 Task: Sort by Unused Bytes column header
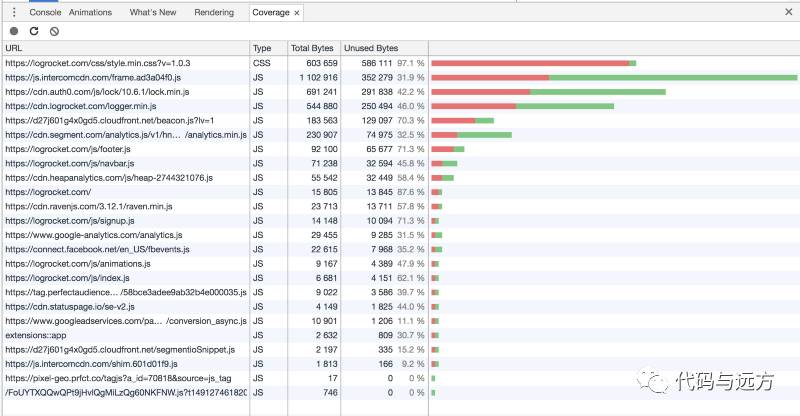[384, 48]
